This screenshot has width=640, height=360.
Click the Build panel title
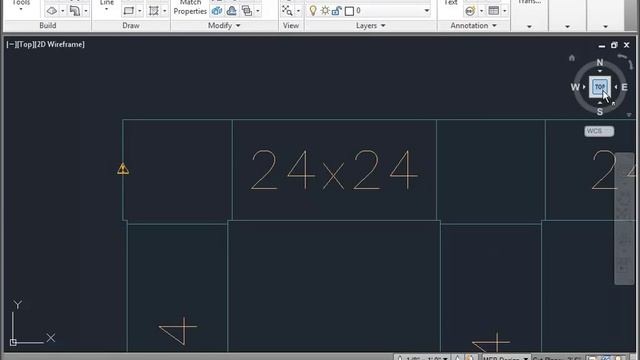click(48, 26)
